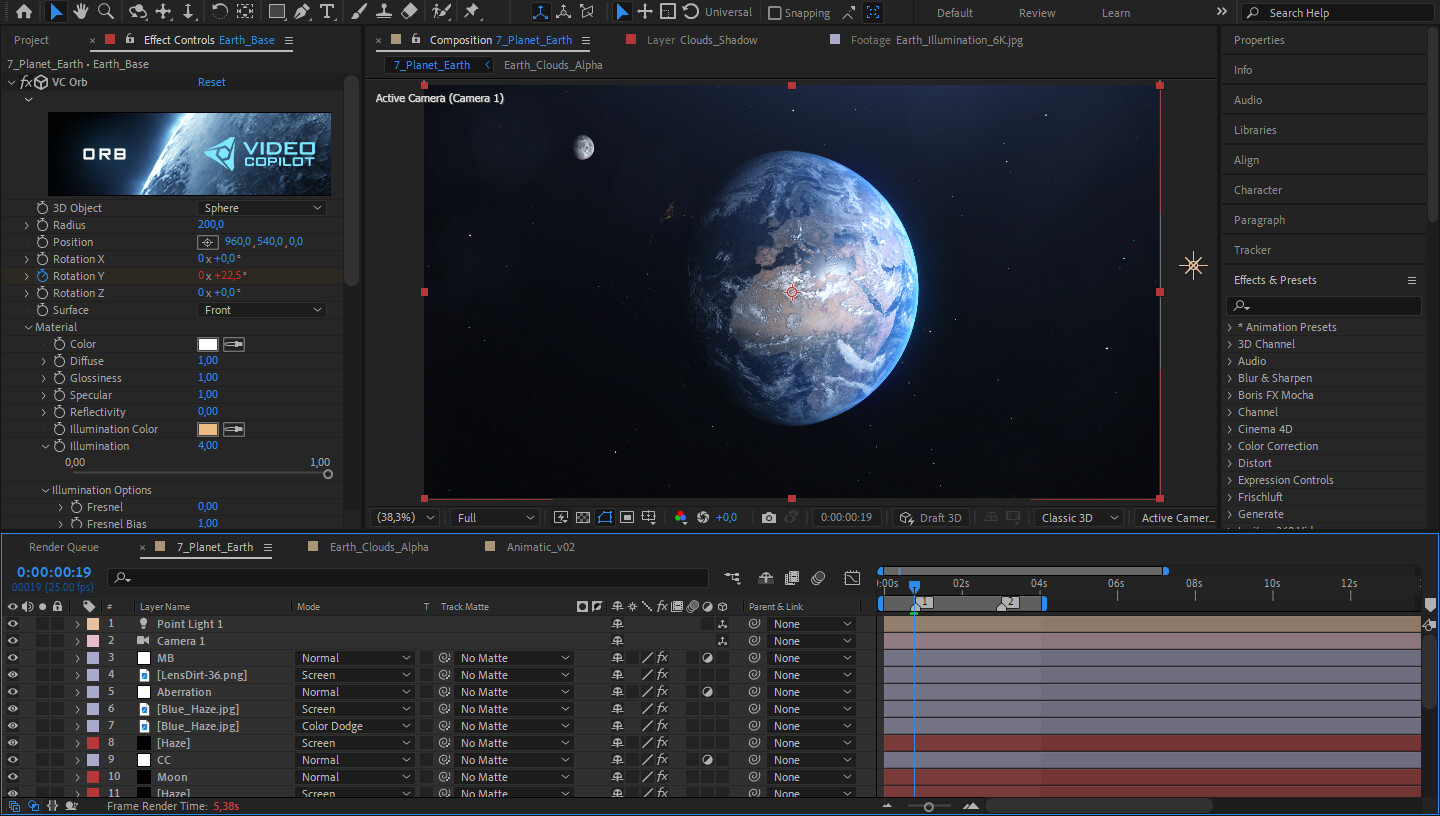Click the Material Color white swatch

point(208,344)
